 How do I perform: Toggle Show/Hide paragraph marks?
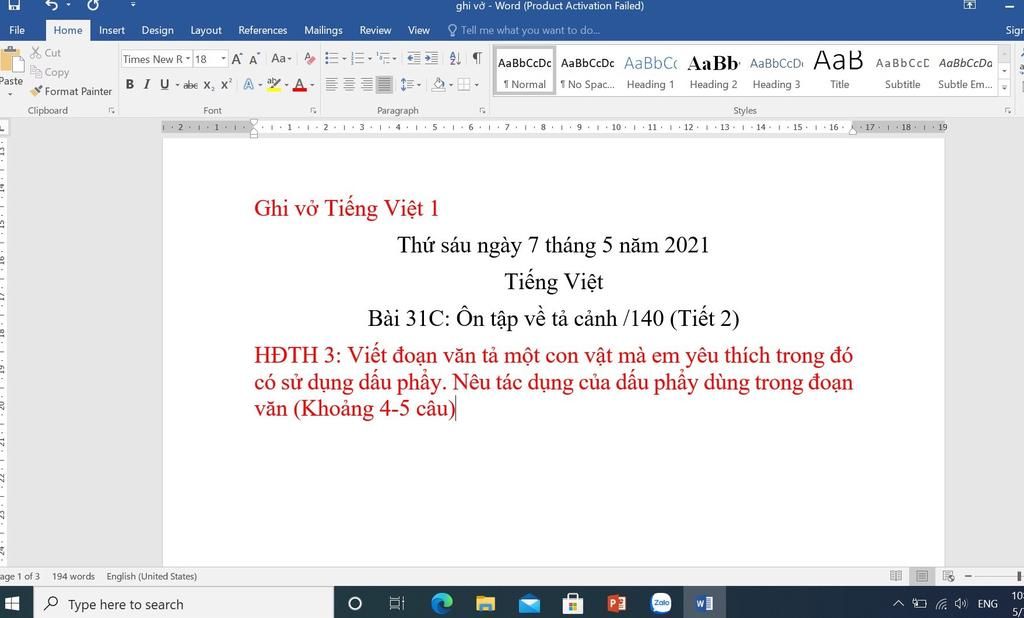(x=477, y=58)
